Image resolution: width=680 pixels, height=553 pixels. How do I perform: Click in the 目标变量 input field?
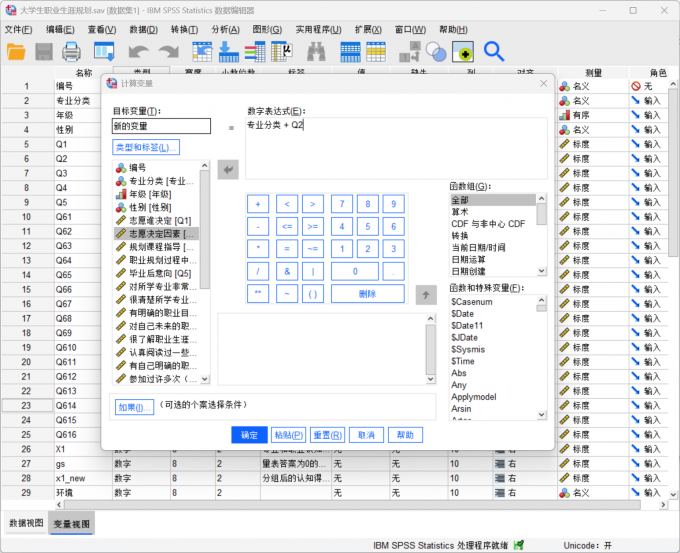point(161,126)
